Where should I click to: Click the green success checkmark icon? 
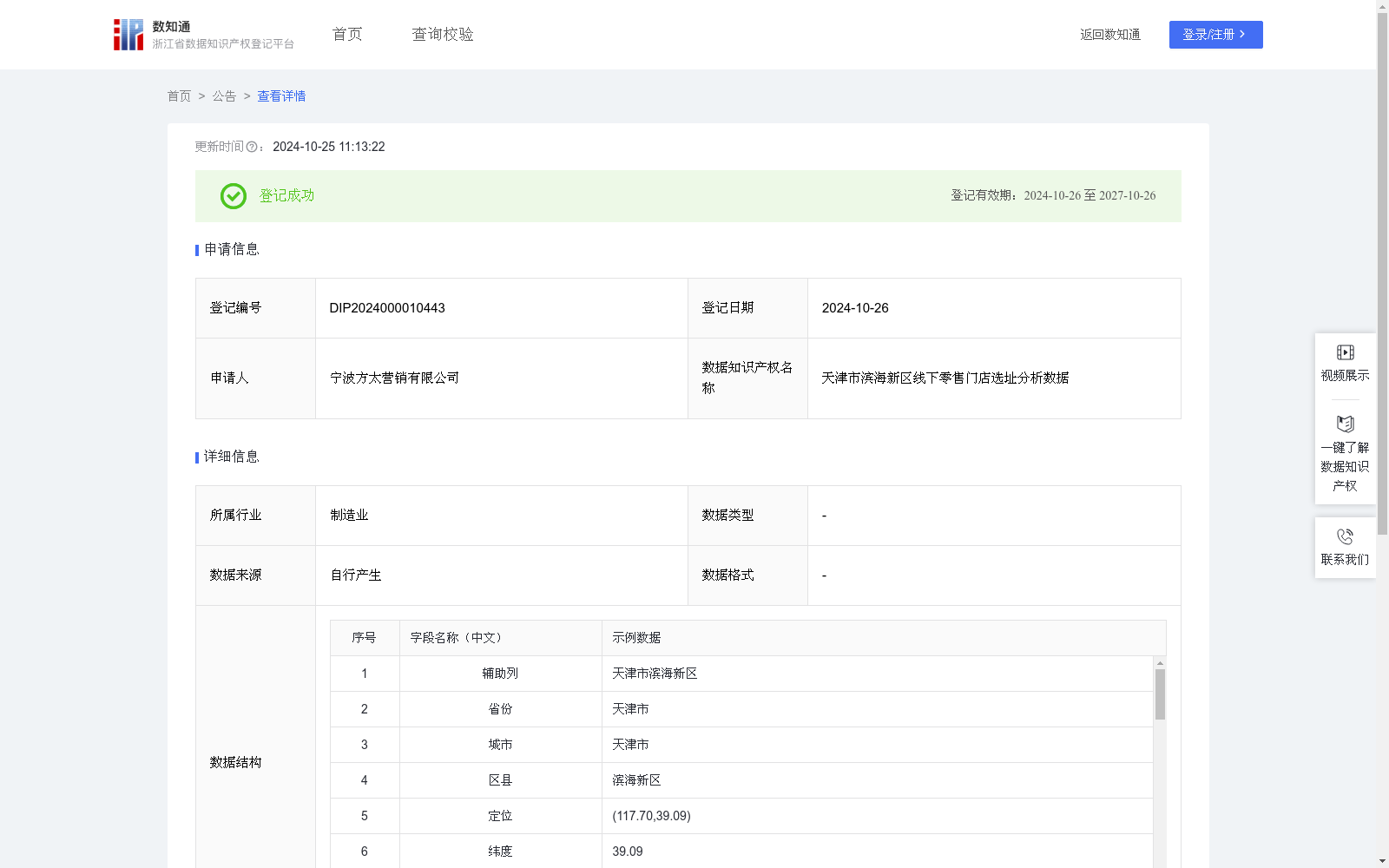pyautogui.click(x=233, y=196)
